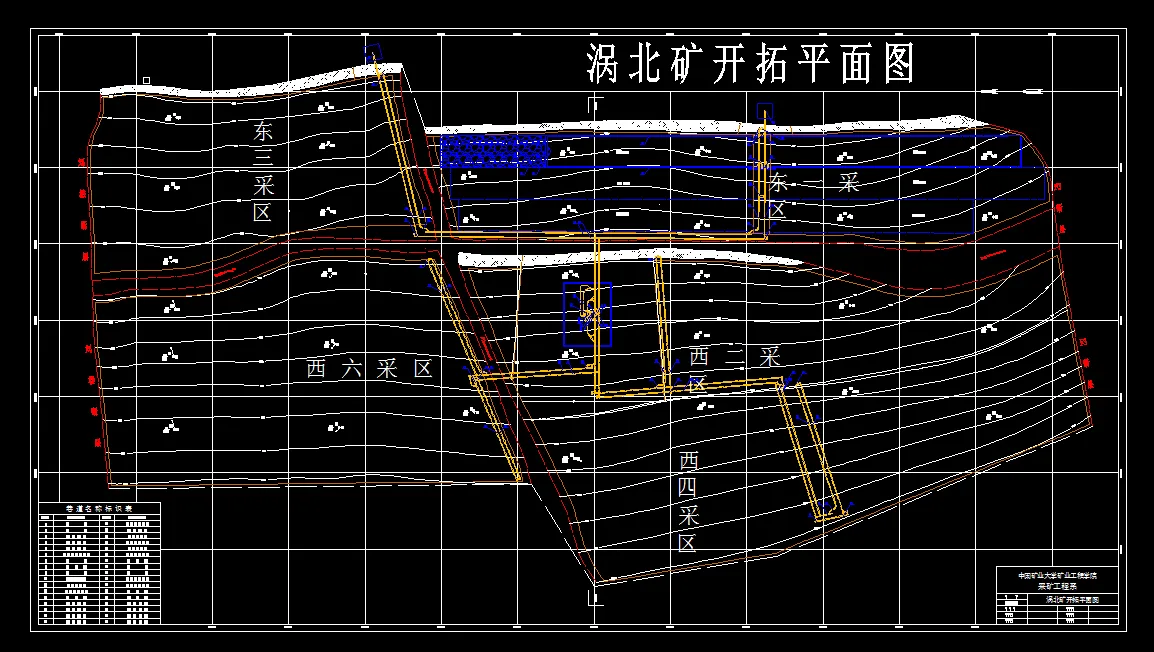
Task: Select the '西六采区' mining district label
Action: [369, 369]
